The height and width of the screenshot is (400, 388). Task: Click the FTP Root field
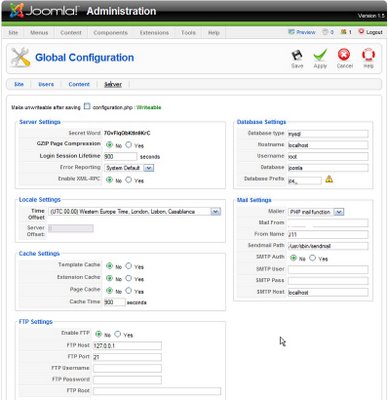pos(157,391)
